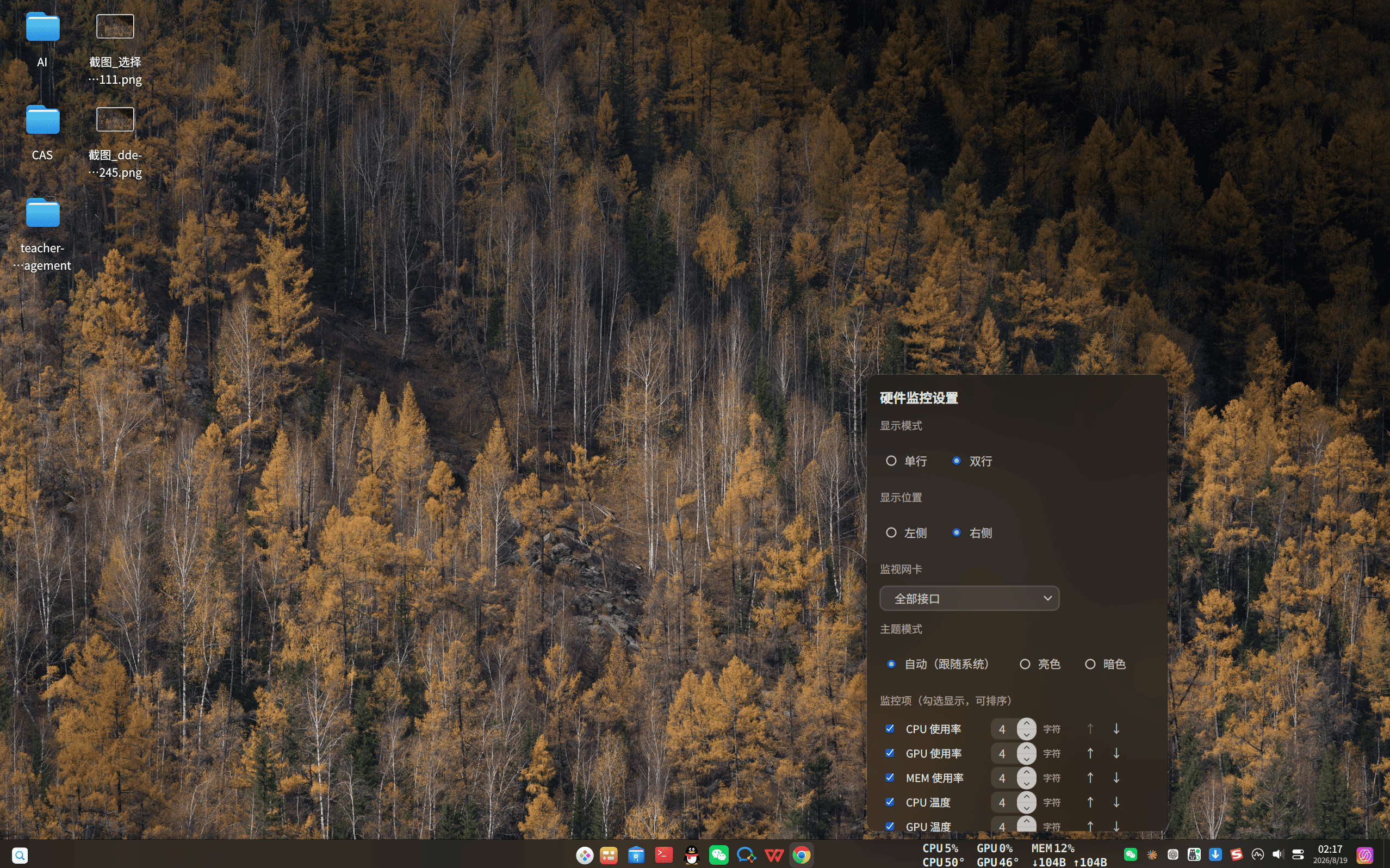The image size is (1390, 868).
Task: Open the quick settings toggles tray icon
Action: pos(1298,855)
